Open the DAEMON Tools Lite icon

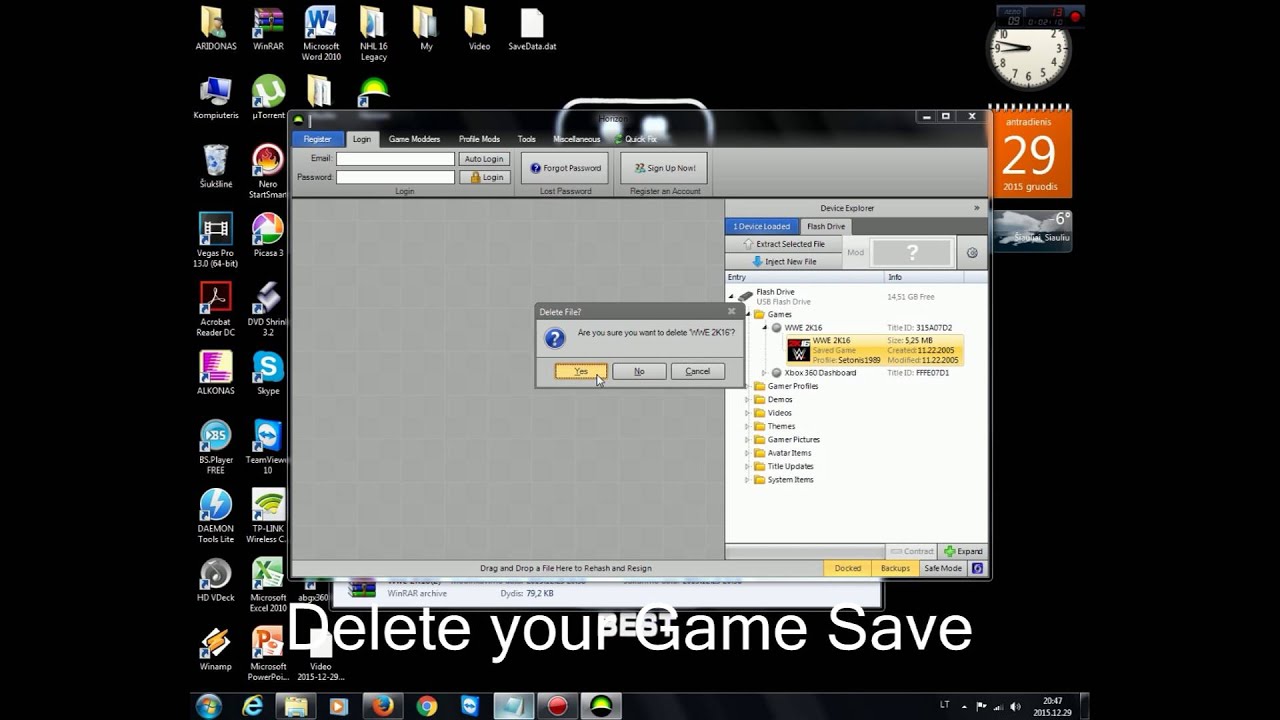[215, 516]
